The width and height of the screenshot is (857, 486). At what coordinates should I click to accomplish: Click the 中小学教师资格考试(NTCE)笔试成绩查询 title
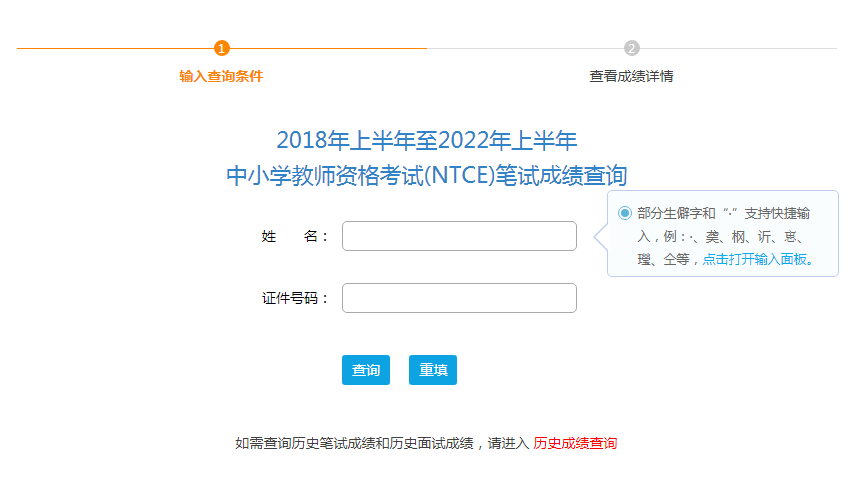click(x=427, y=175)
